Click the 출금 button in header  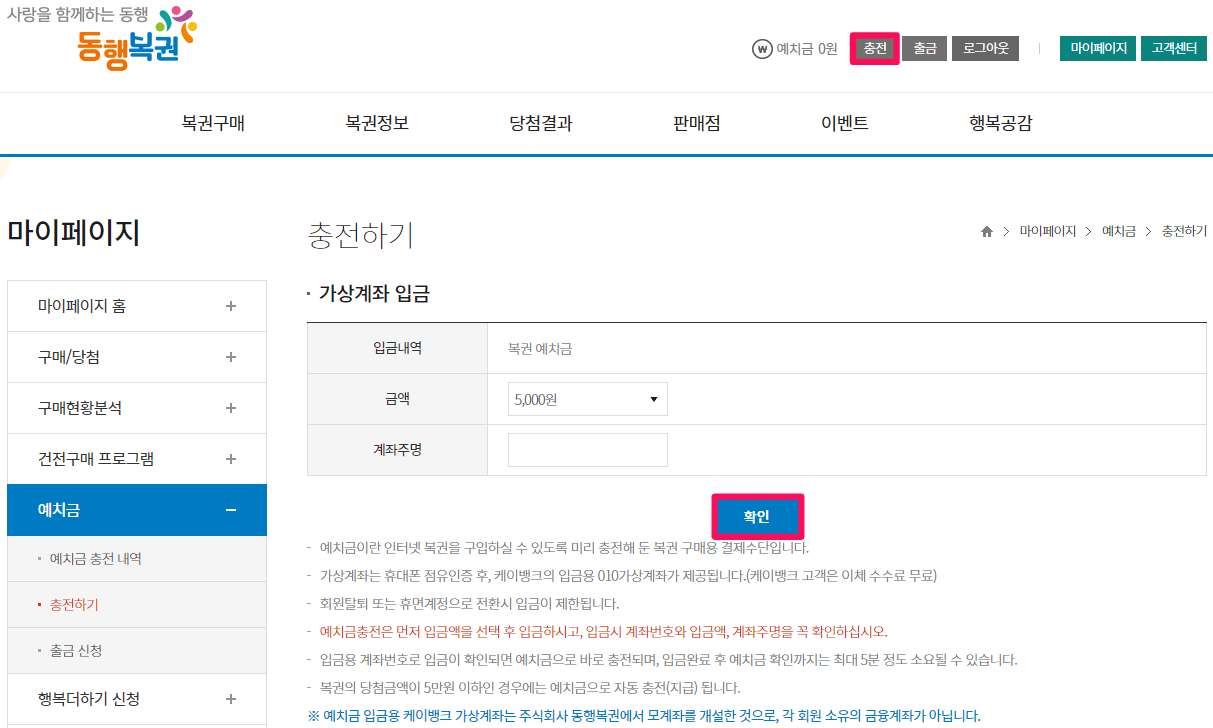tap(925, 48)
